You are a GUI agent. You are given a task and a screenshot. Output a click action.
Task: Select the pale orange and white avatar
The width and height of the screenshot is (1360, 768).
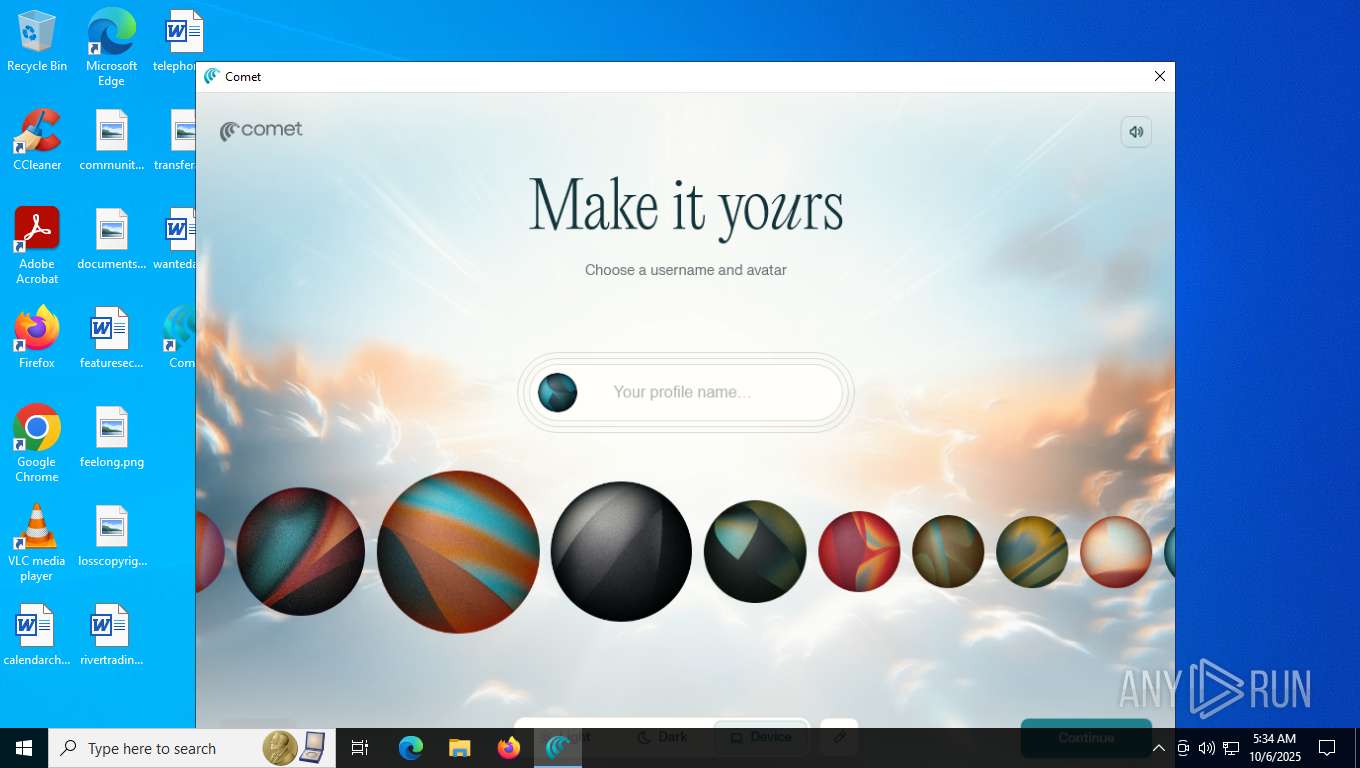point(1116,552)
